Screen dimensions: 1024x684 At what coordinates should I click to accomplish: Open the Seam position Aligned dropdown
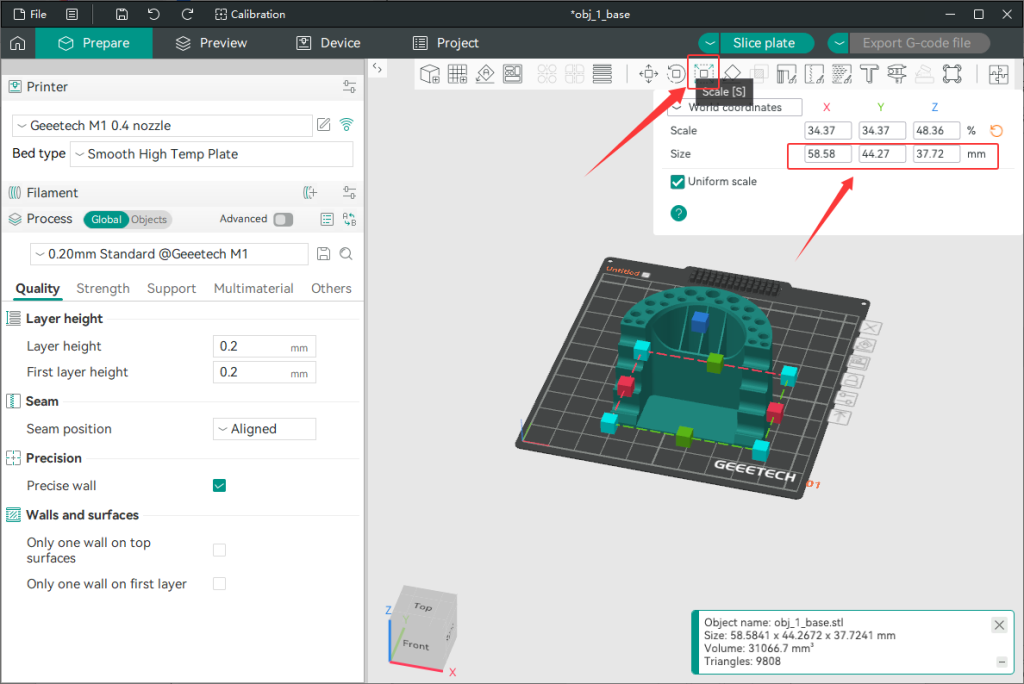(264, 429)
